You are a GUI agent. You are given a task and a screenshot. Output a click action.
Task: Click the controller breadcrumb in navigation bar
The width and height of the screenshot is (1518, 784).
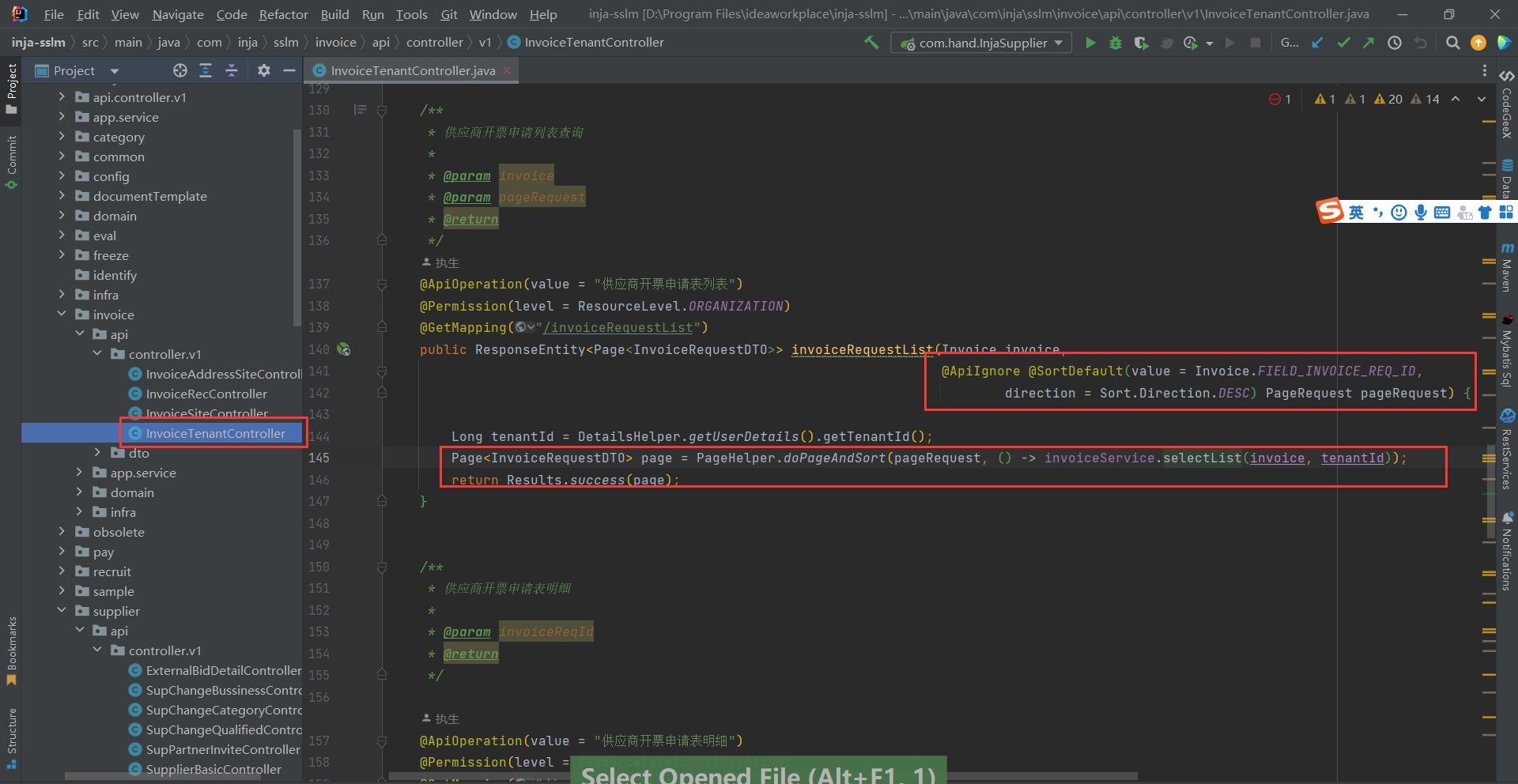434,43
